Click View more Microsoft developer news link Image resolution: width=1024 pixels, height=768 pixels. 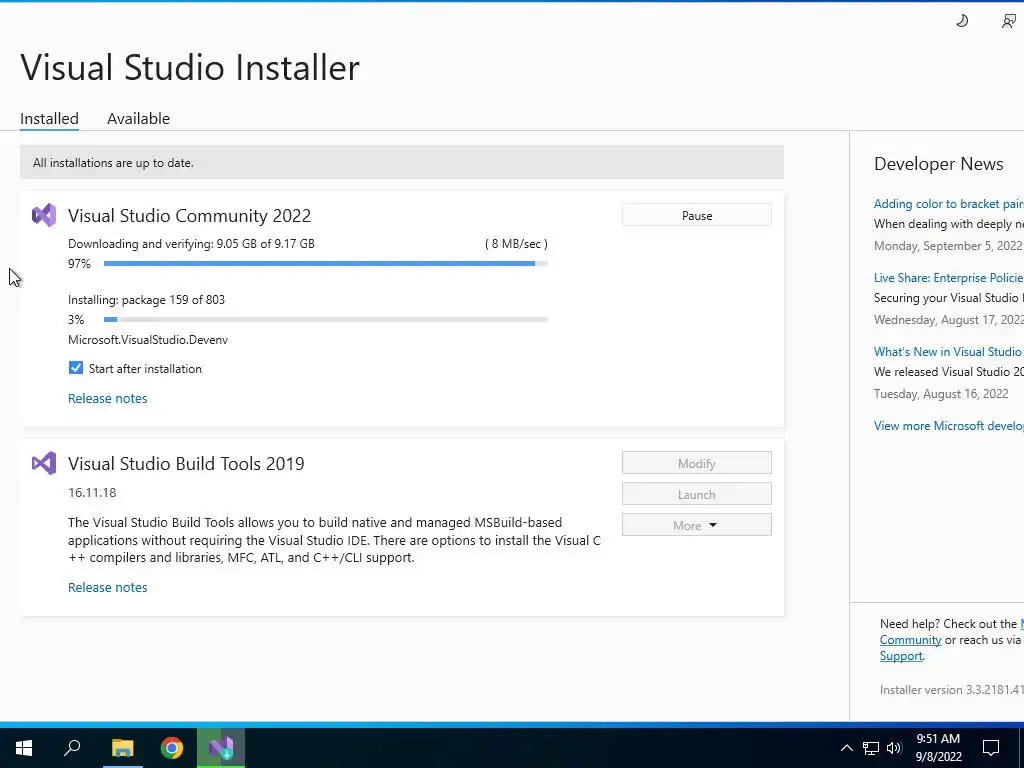point(948,426)
